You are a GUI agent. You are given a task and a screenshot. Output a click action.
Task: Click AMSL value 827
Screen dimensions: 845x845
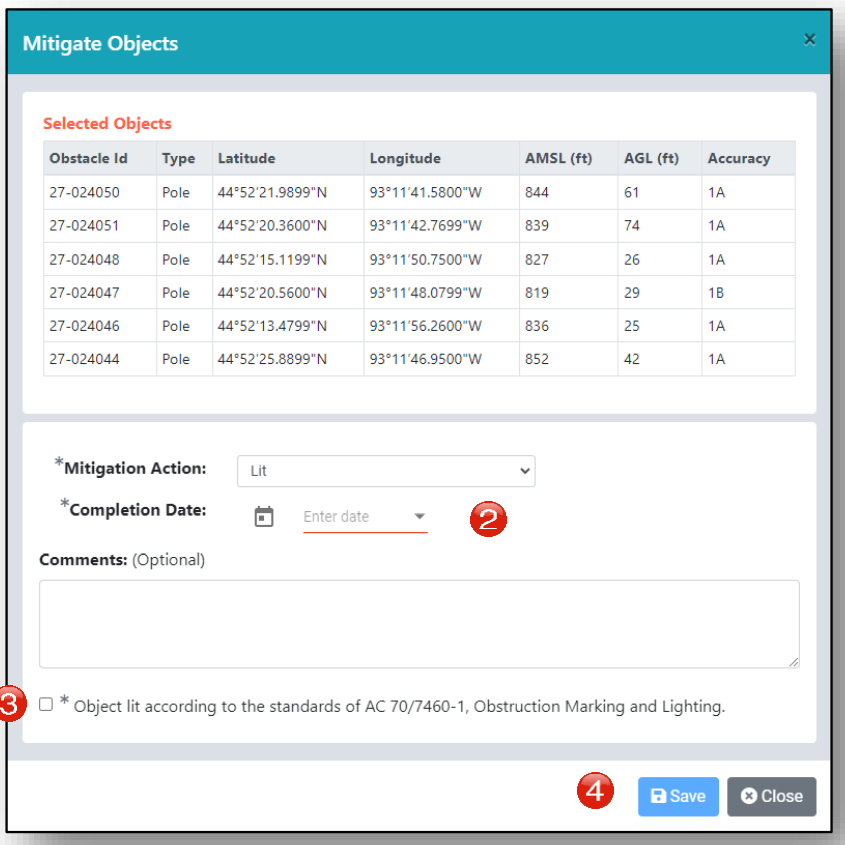(x=537, y=260)
